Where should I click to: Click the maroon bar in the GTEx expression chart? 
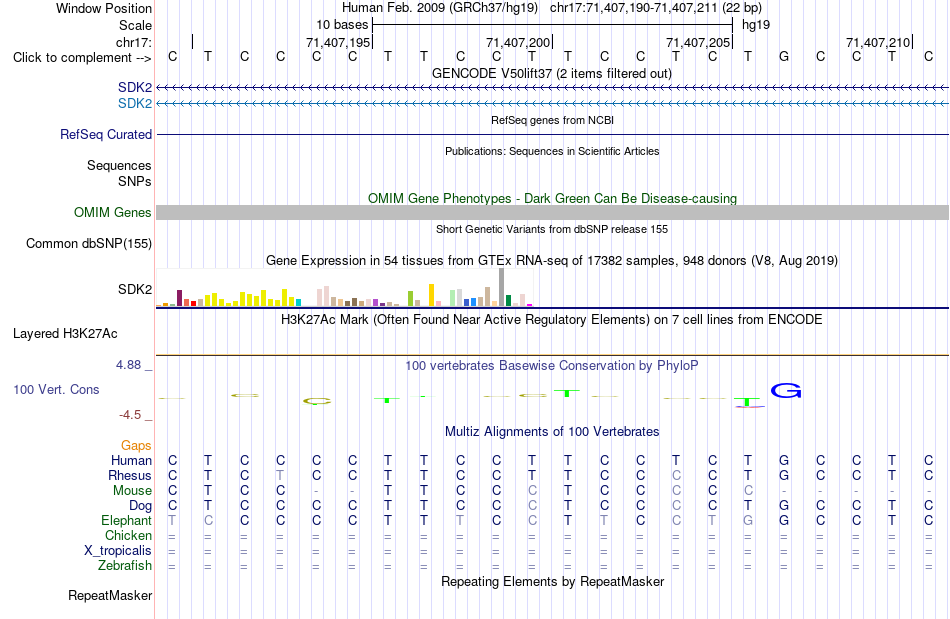point(179,298)
